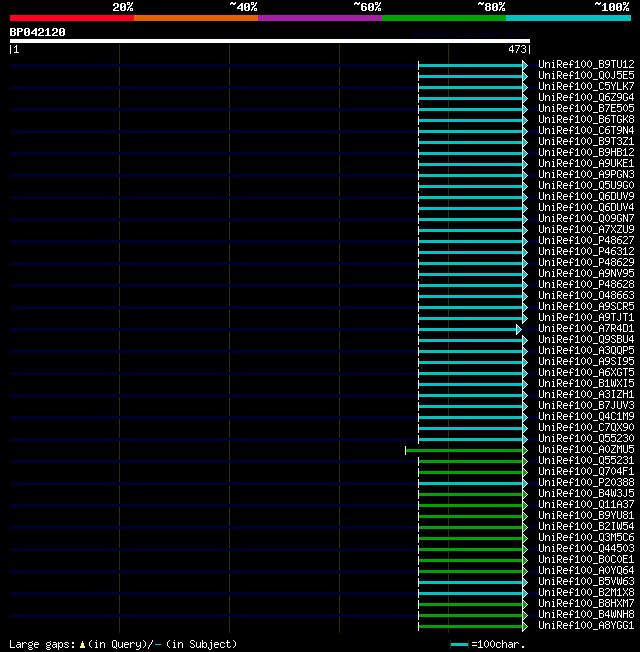Select the UniRef100_A3QQP5 label
The height and width of the screenshot is (652, 640).
point(586,351)
